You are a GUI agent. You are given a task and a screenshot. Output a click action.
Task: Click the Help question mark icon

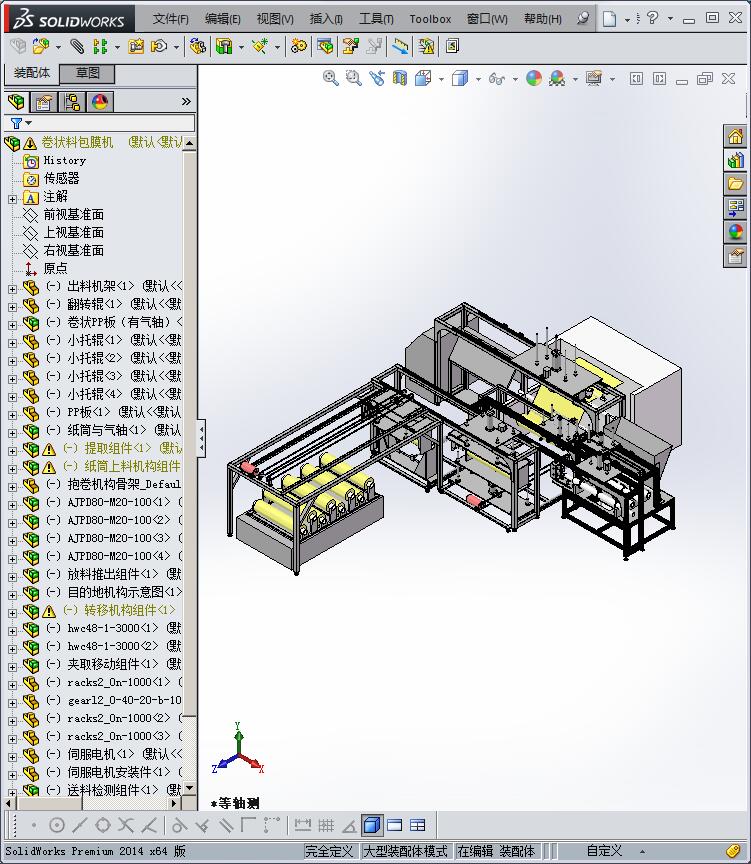pos(653,18)
